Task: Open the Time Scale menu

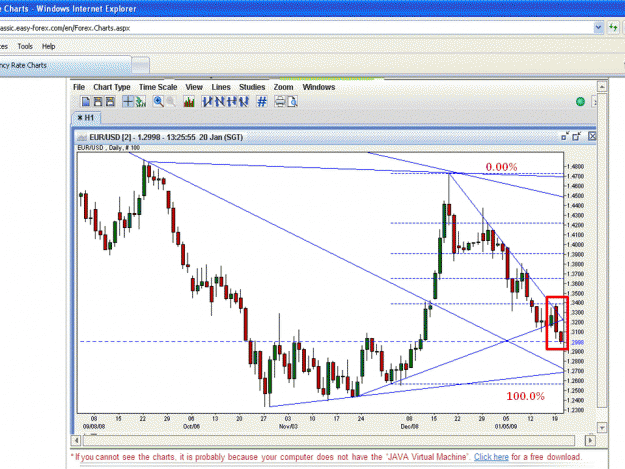Action: coord(158,87)
